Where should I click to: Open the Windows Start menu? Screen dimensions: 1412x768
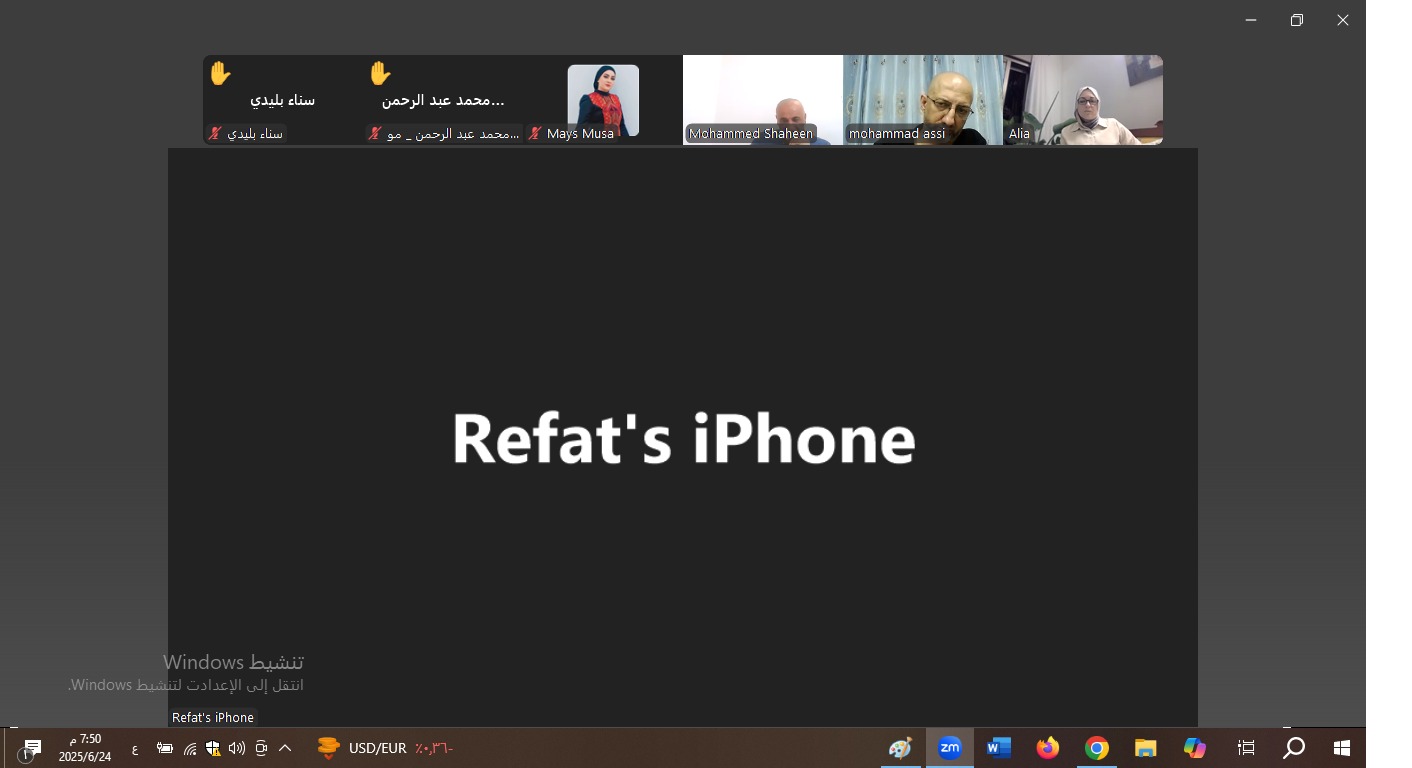pyautogui.click(x=1342, y=748)
